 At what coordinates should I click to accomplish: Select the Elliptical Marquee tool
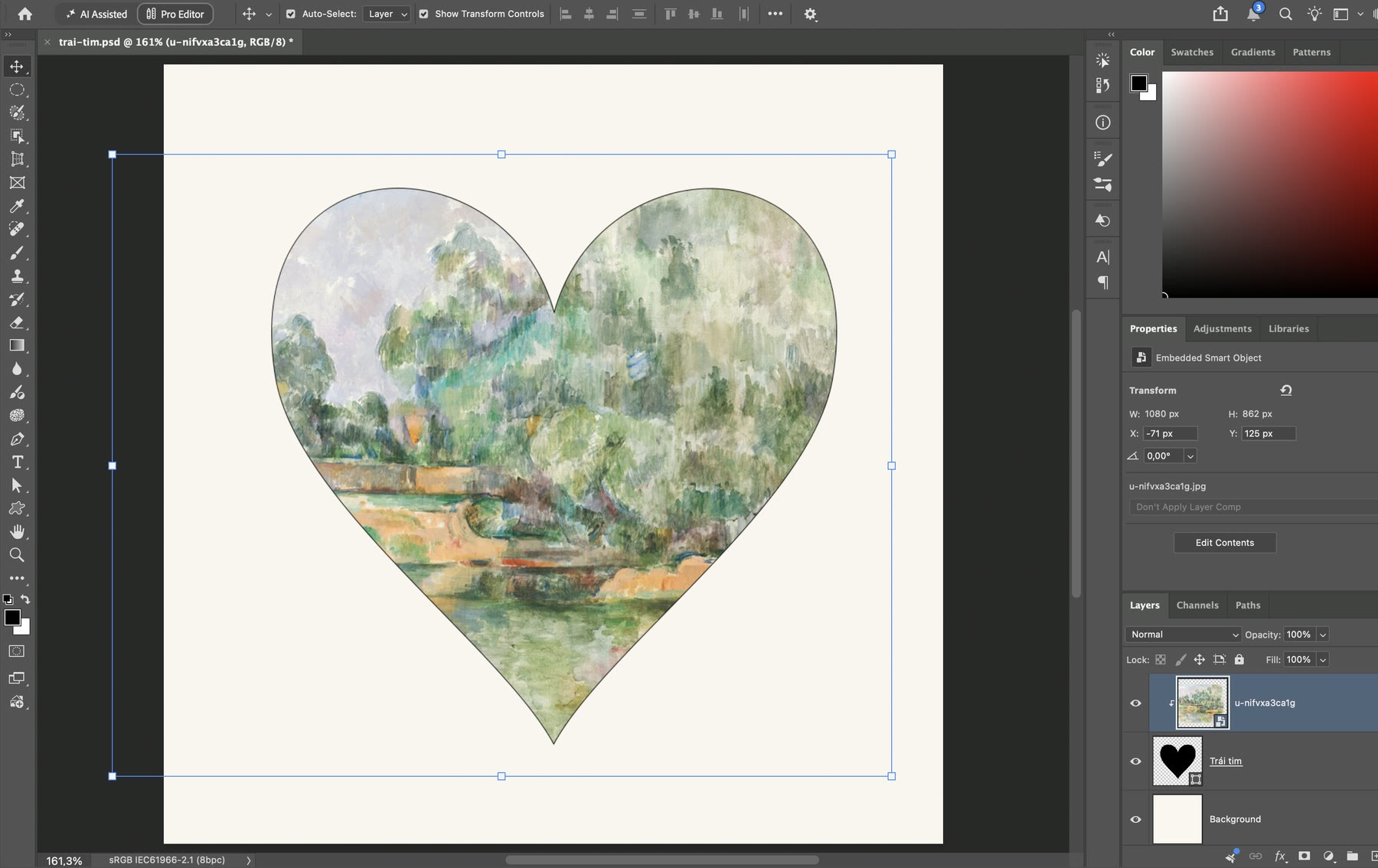17,90
